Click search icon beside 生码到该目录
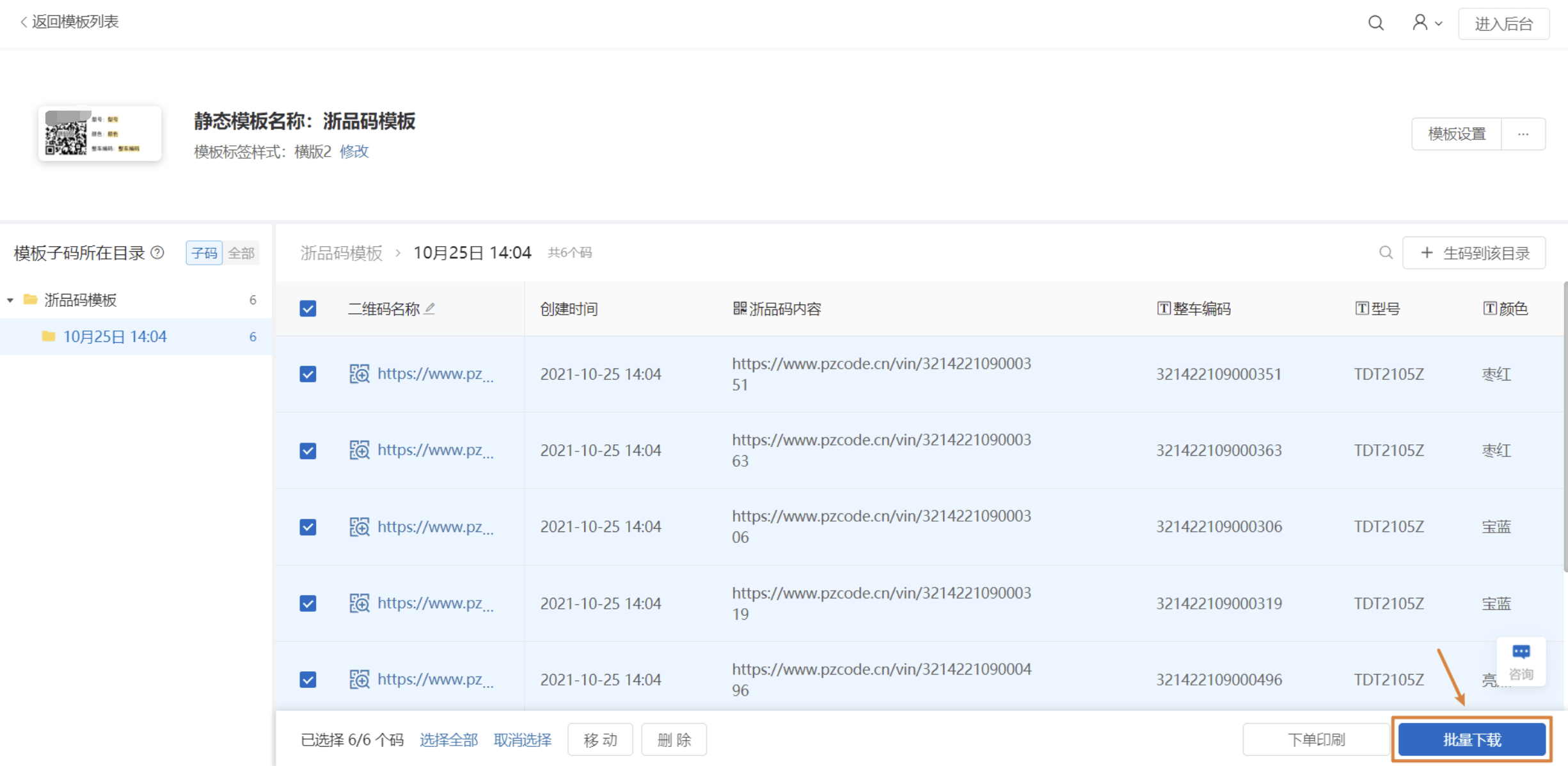1568x766 pixels. (x=1386, y=253)
